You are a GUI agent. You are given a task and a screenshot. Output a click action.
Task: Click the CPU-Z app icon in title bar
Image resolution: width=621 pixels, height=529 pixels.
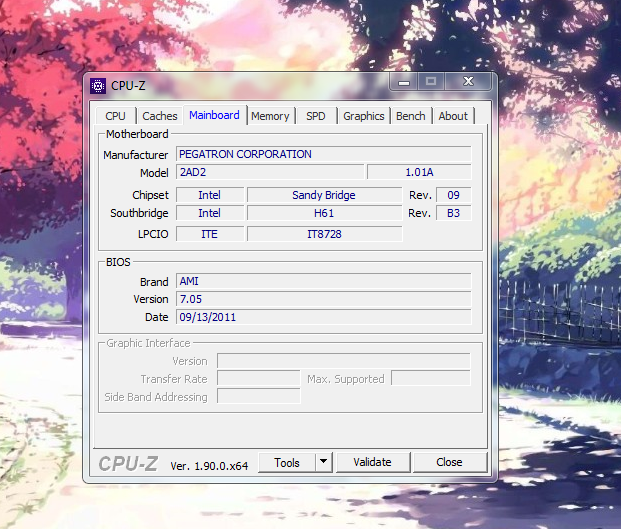tap(98, 86)
